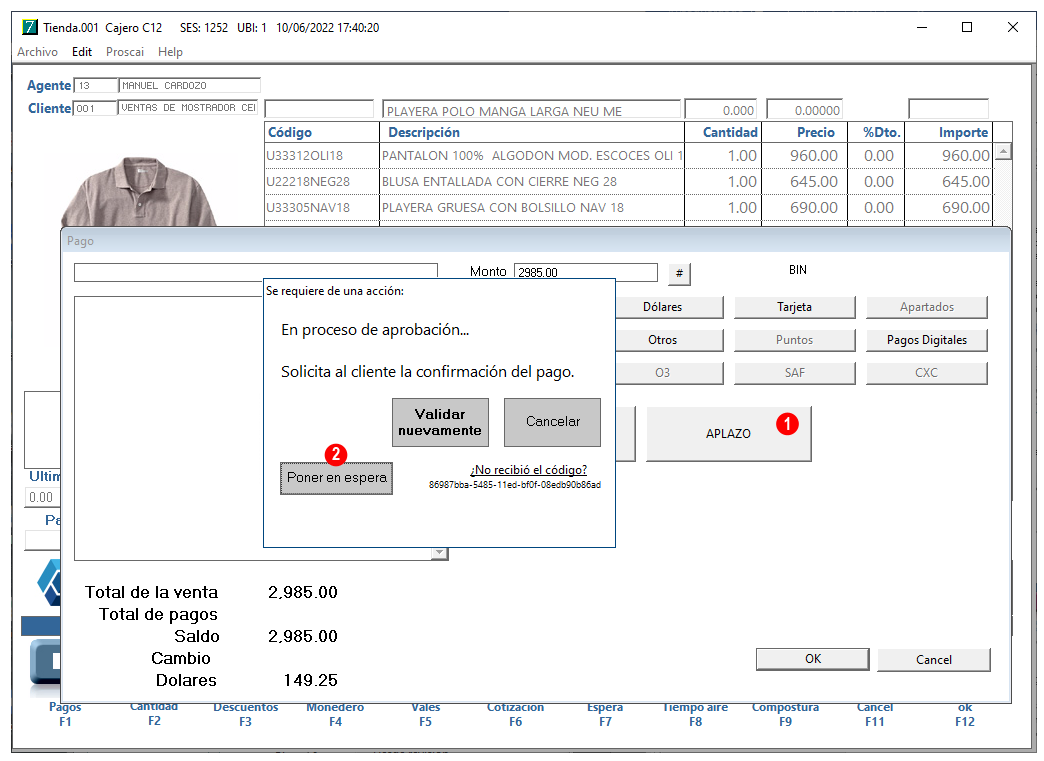Click Poner en espera button
The image size is (1044, 761).
[336, 478]
